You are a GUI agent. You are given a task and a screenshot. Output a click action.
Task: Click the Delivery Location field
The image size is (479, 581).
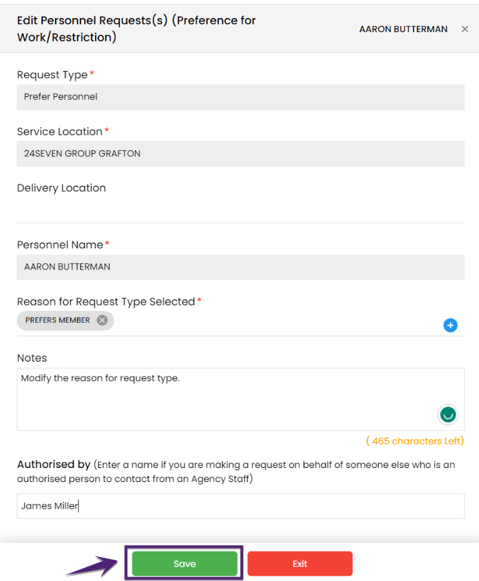click(240, 210)
